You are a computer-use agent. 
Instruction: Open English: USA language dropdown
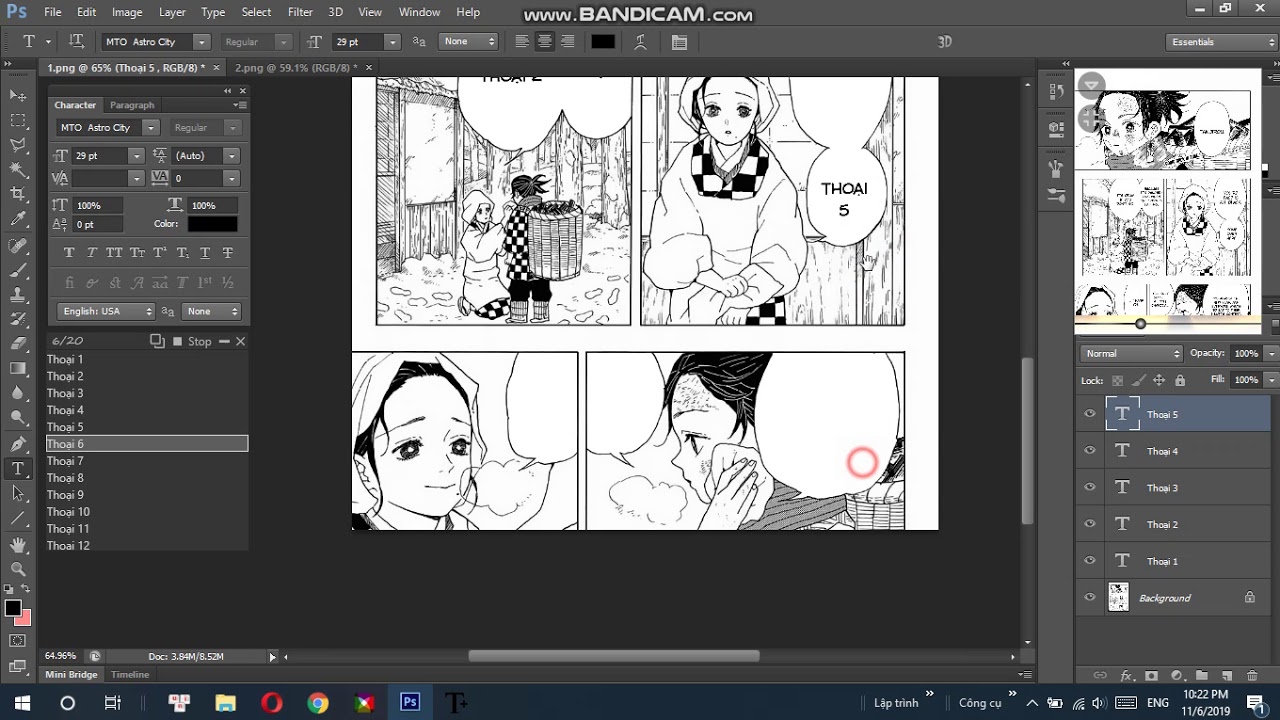(x=105, y=311)
